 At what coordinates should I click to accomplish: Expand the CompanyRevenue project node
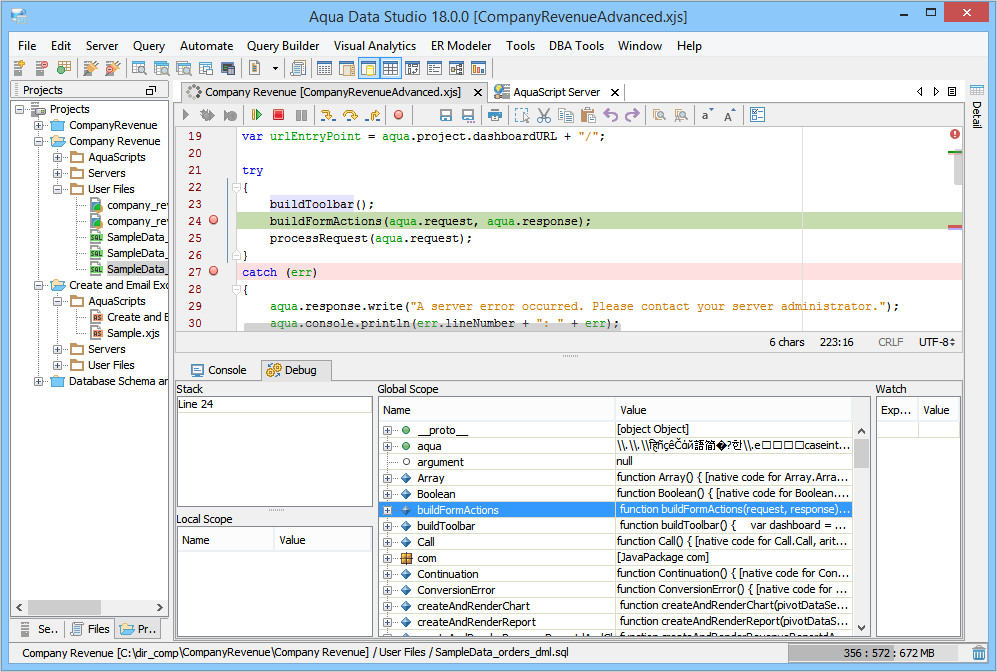point(39,125)
